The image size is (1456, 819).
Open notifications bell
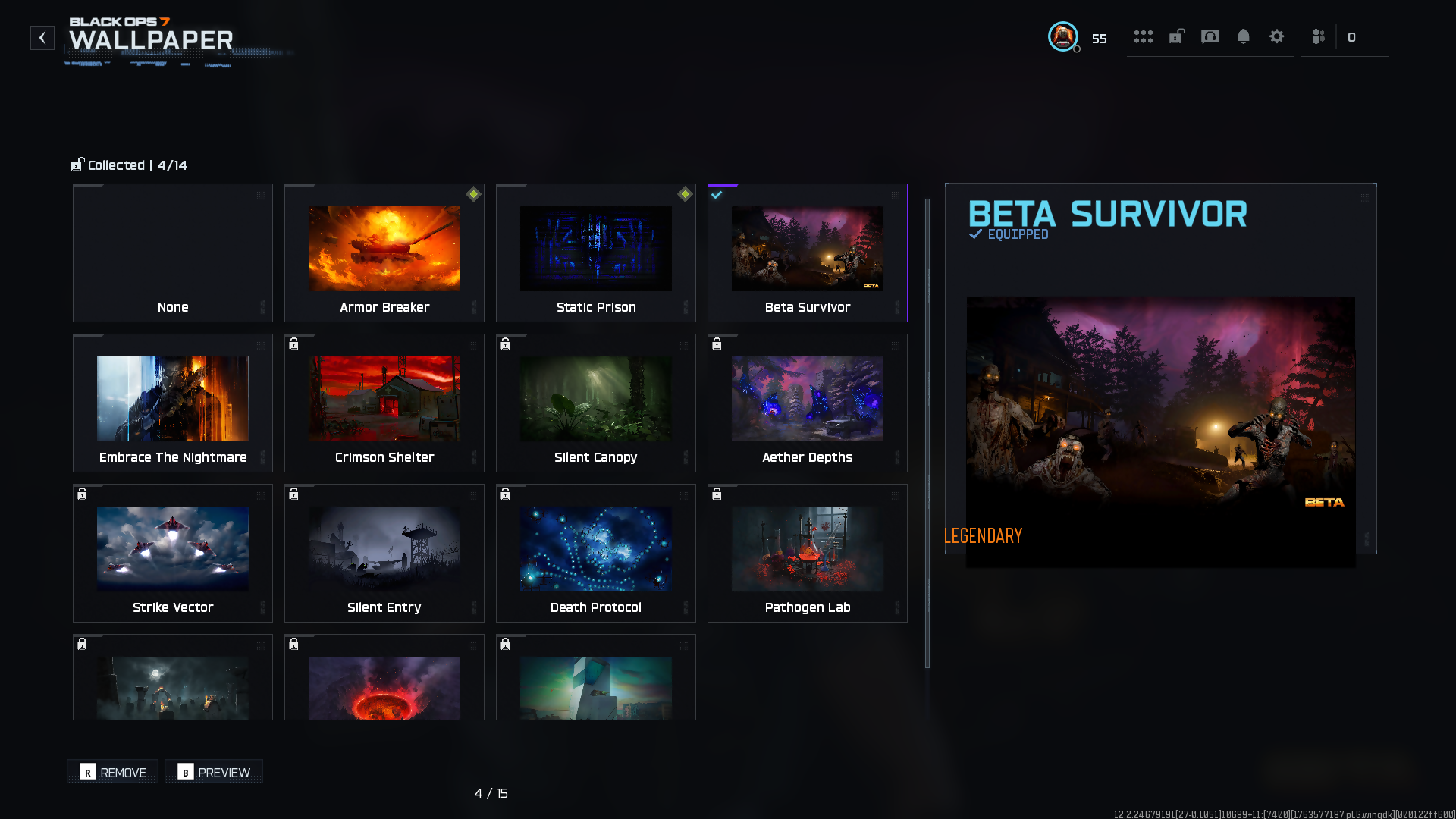[x=1244, y=36]
